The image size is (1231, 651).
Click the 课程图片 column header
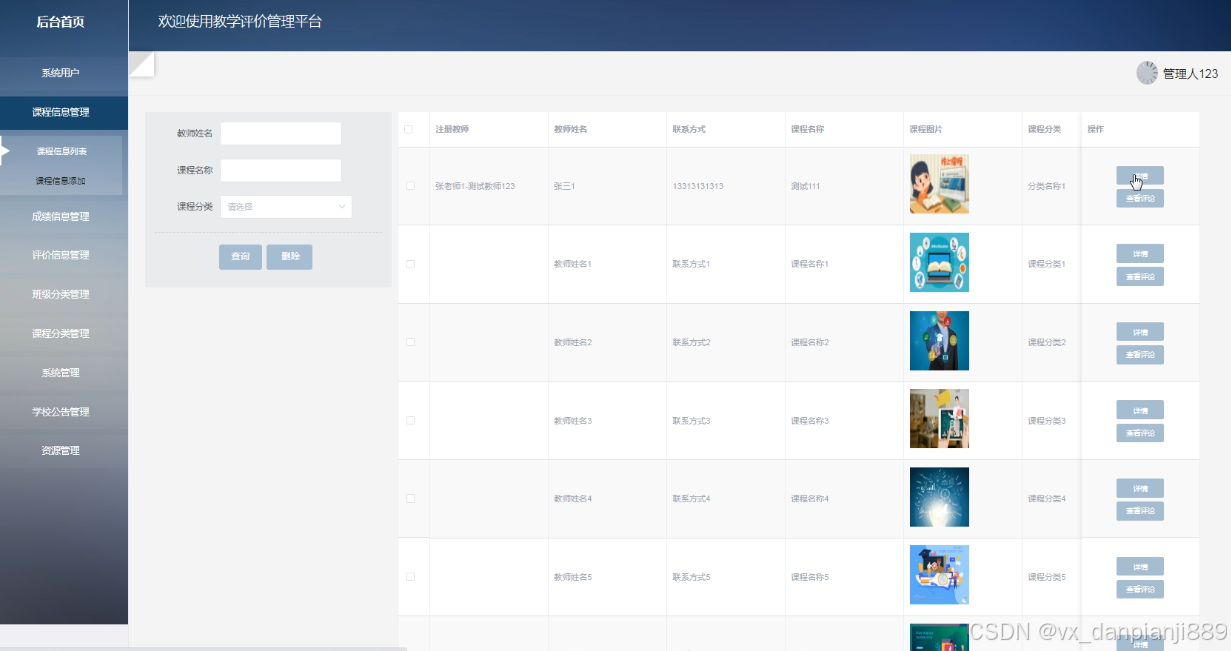coord(926,130)
